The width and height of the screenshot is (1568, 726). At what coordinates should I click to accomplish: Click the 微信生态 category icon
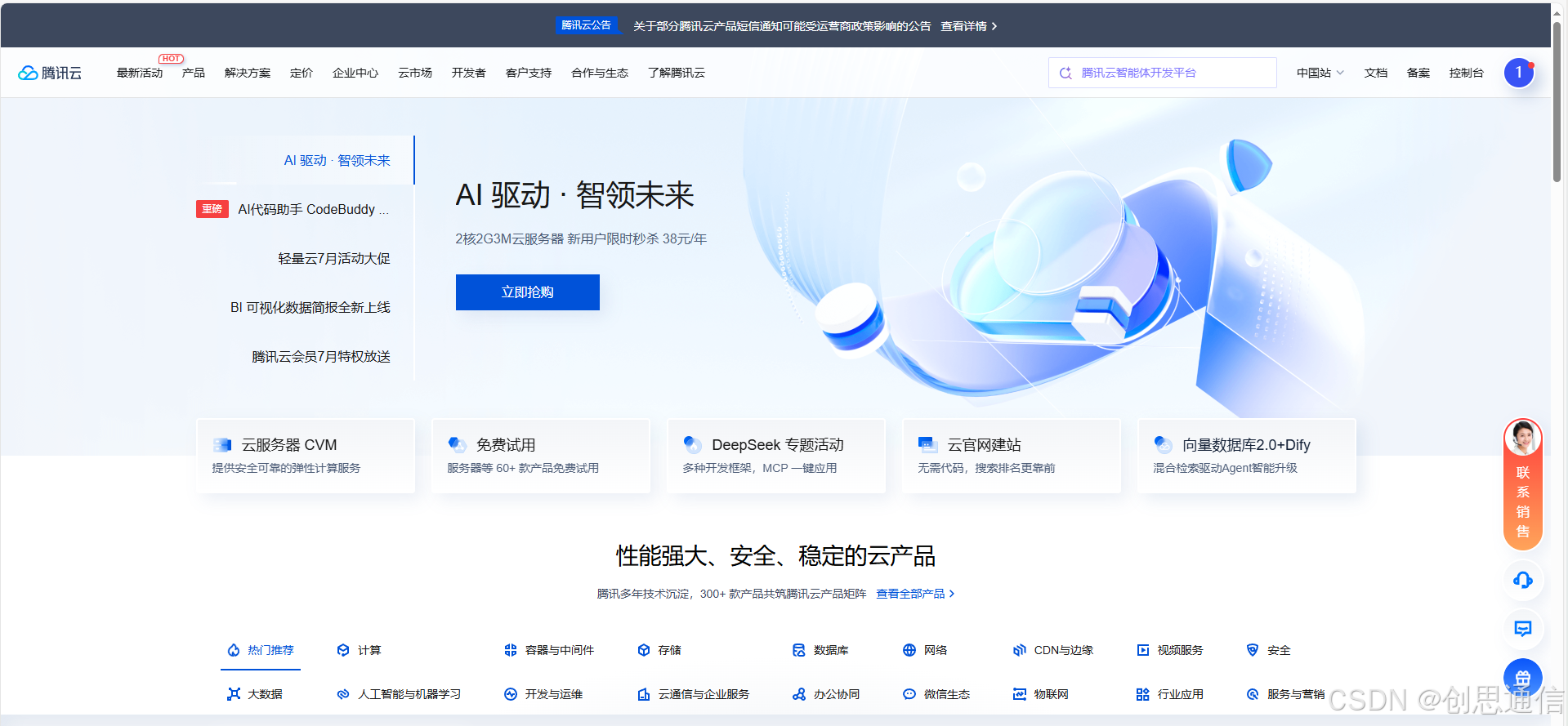(x=909, y=694)
